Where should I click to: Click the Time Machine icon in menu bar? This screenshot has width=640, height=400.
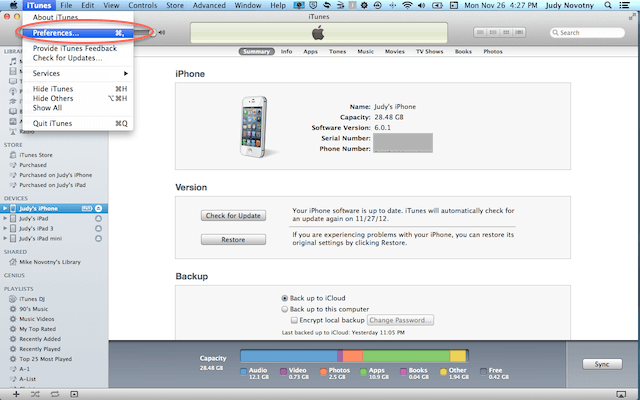[378, 5]
